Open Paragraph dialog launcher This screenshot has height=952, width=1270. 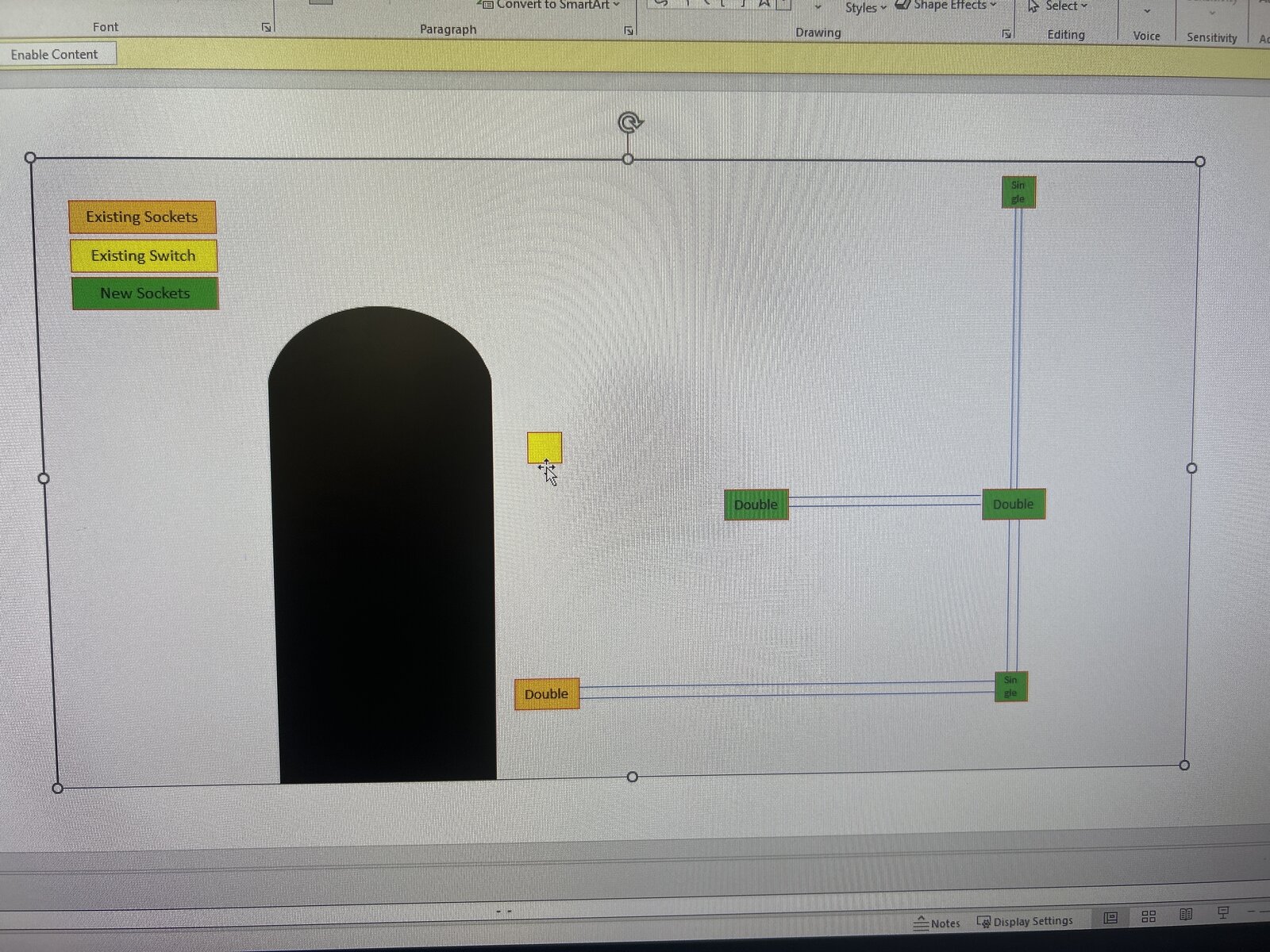pyautogui.click(x=629, y=31)
